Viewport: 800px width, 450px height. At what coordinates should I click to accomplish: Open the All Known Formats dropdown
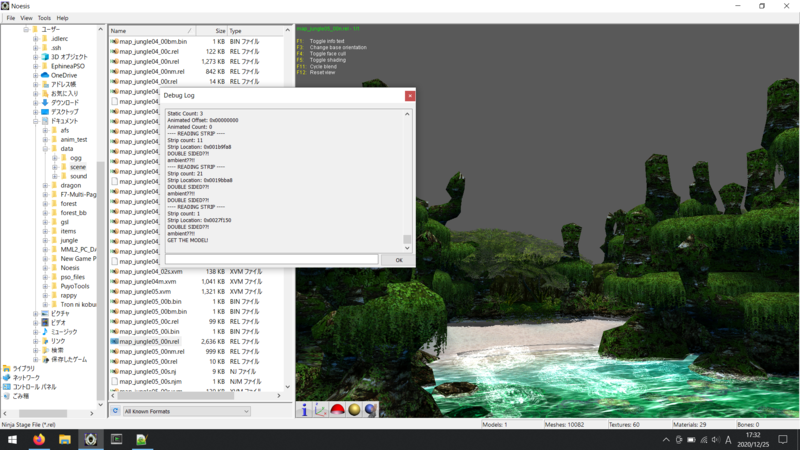point(186,411)
